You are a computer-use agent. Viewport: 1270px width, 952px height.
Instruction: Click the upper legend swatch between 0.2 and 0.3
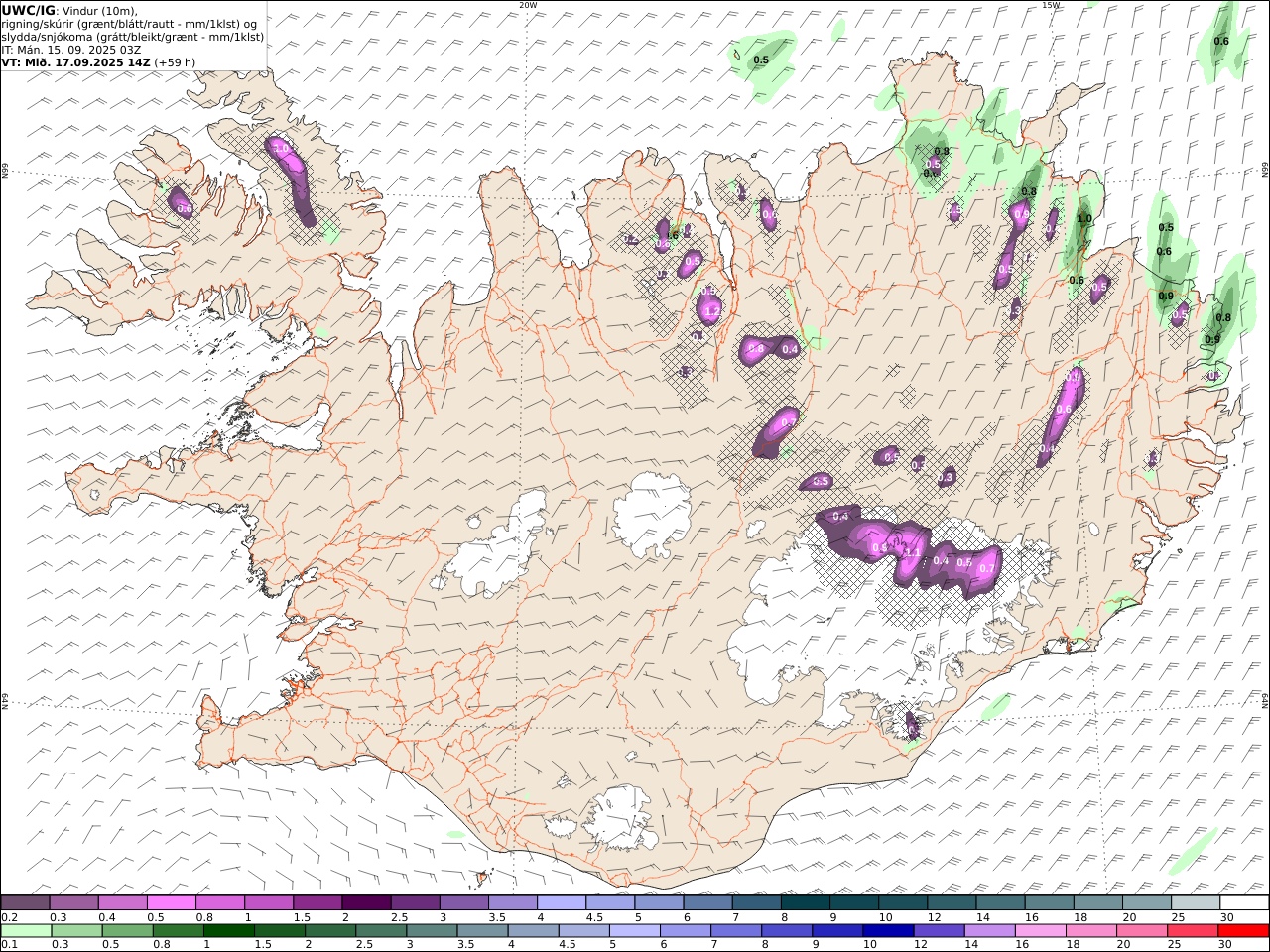(x=26, y=902)
